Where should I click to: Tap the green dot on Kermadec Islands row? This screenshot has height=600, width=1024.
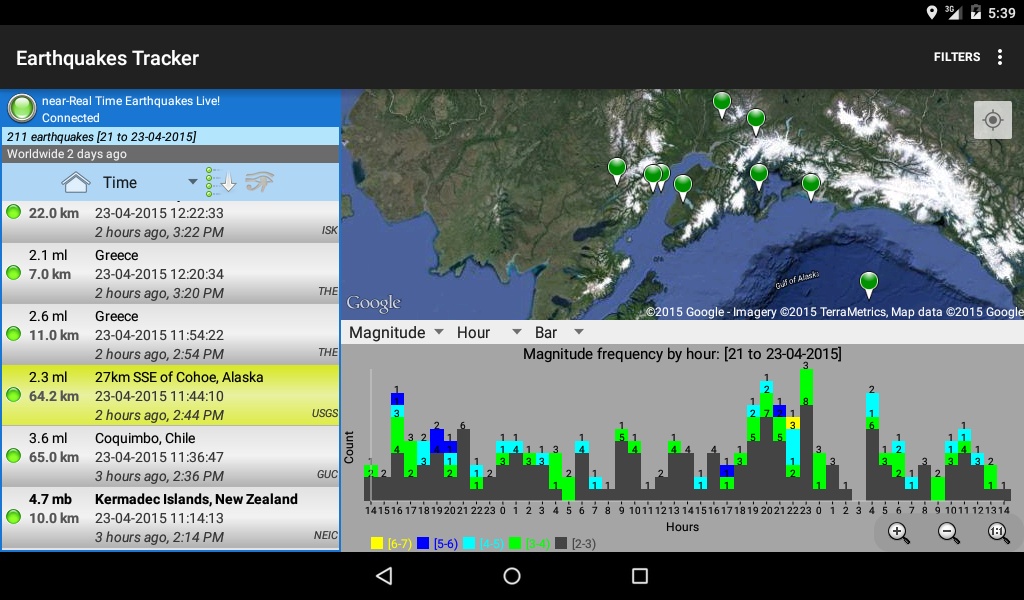(14, 516)
